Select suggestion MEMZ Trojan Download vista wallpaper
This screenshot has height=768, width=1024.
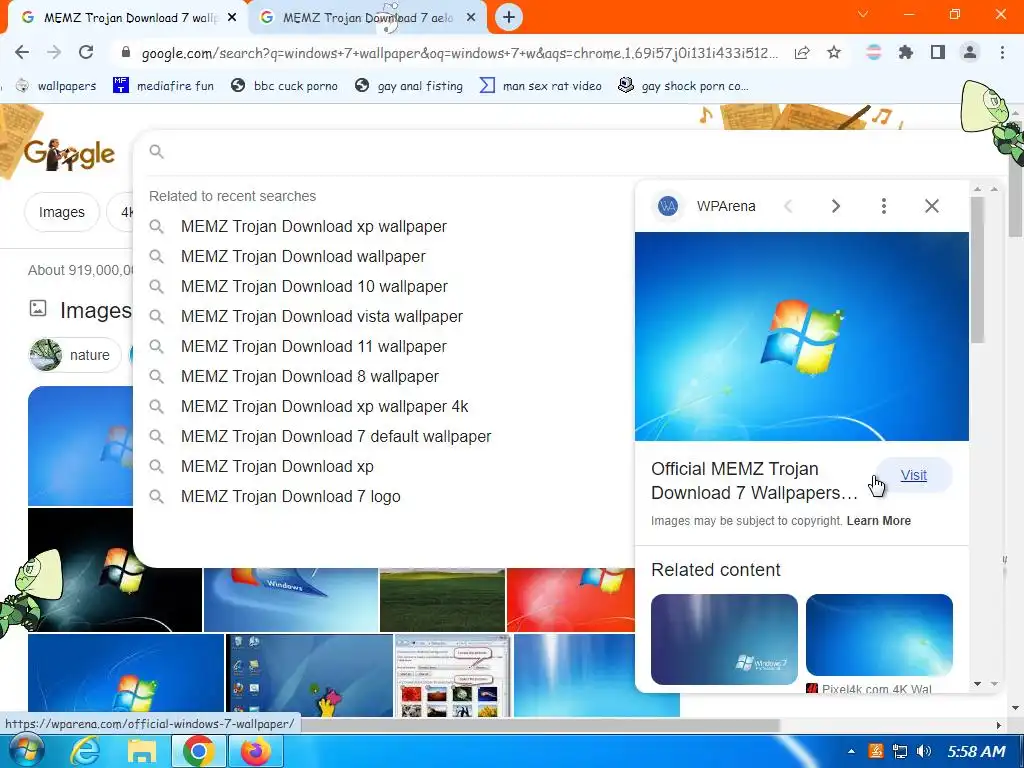pyautogui.click(x=321, y=317)
